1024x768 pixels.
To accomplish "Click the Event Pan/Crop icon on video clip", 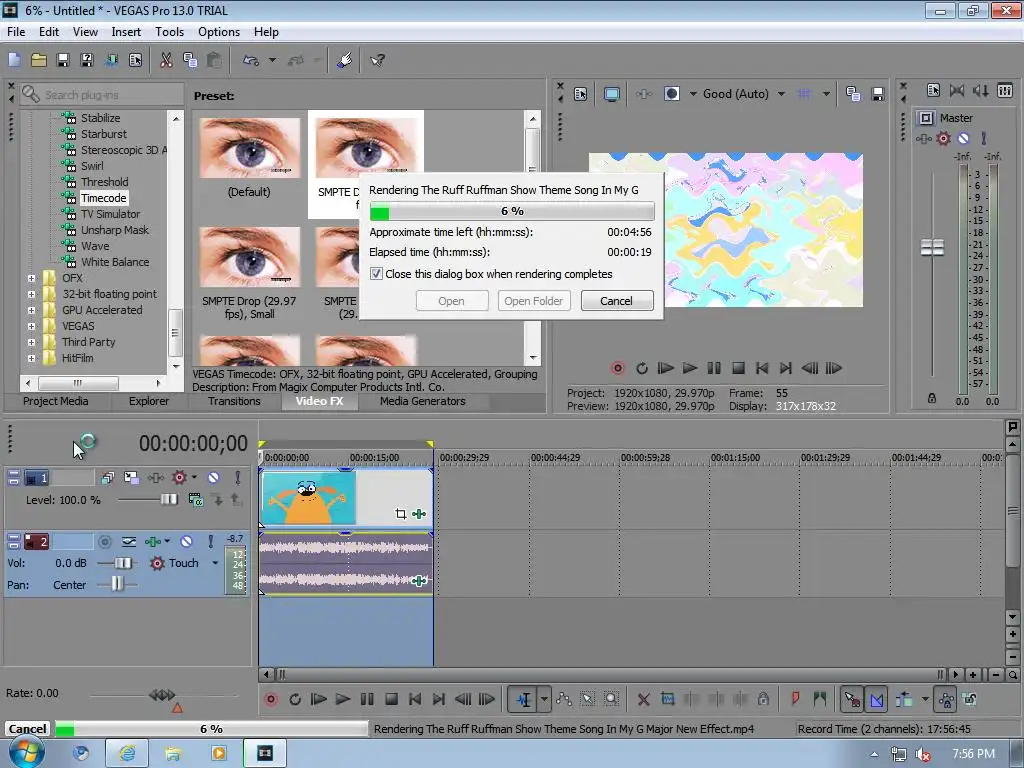I will point(400,514).
